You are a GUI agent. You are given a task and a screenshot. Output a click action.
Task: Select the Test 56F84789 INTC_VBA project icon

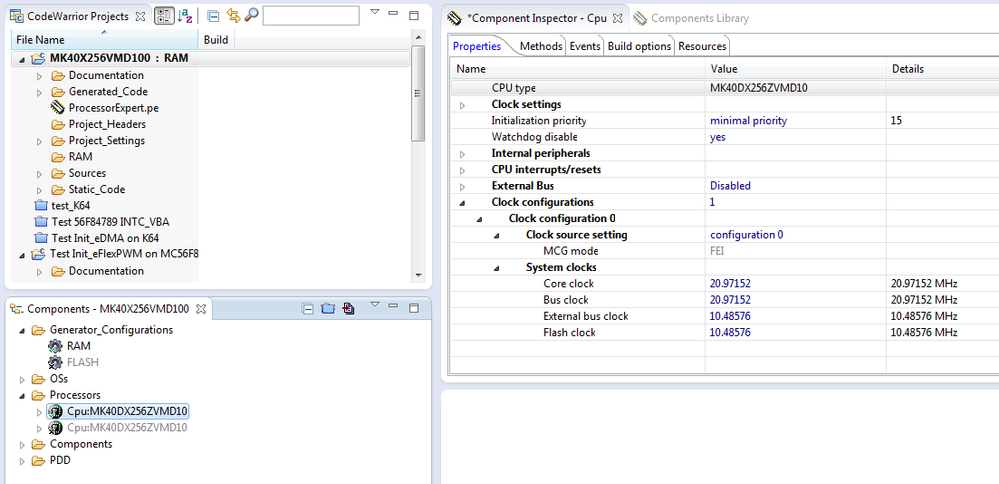tap(41, 222)
